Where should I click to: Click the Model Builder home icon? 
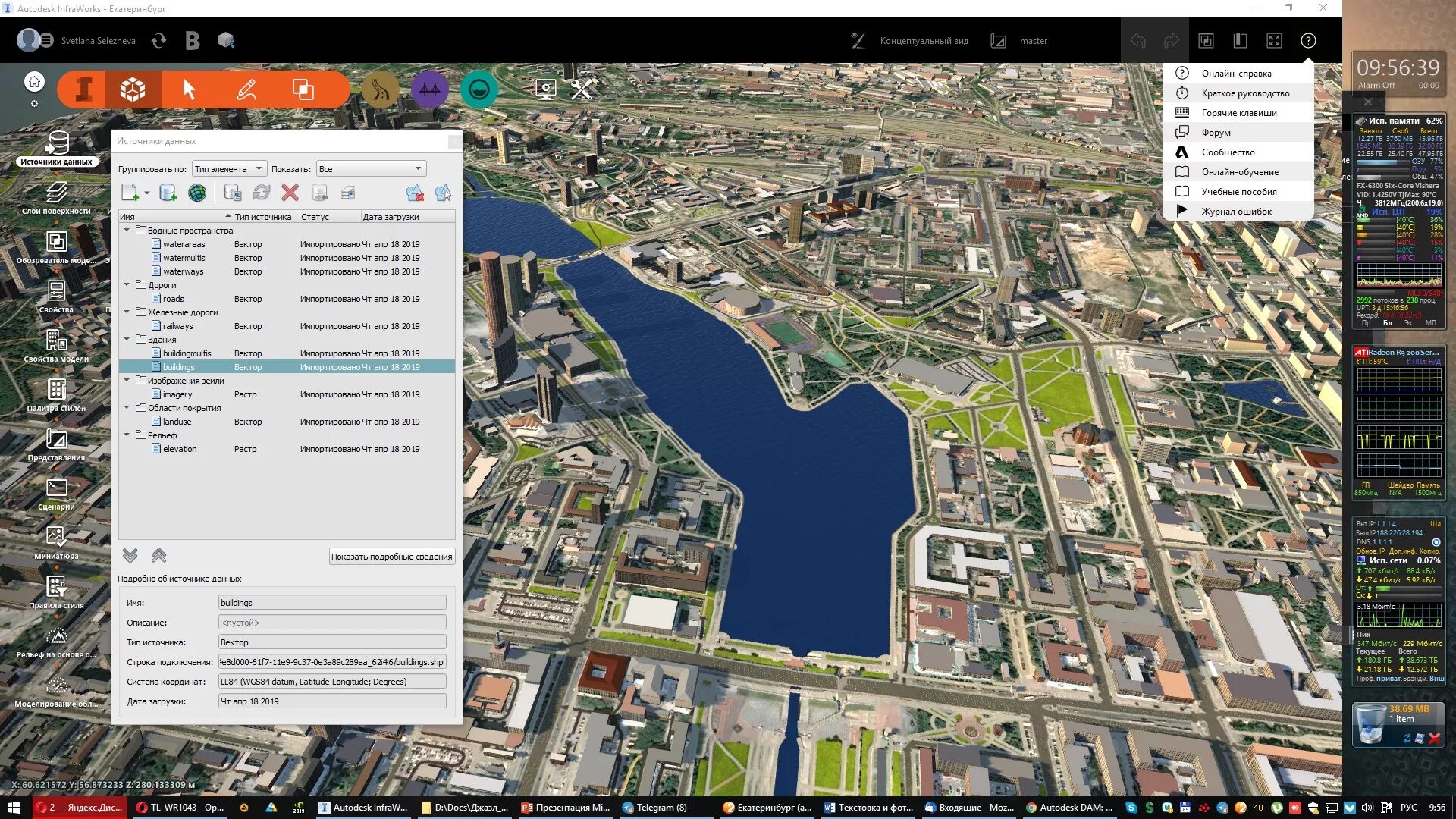[x=34, y=81]
